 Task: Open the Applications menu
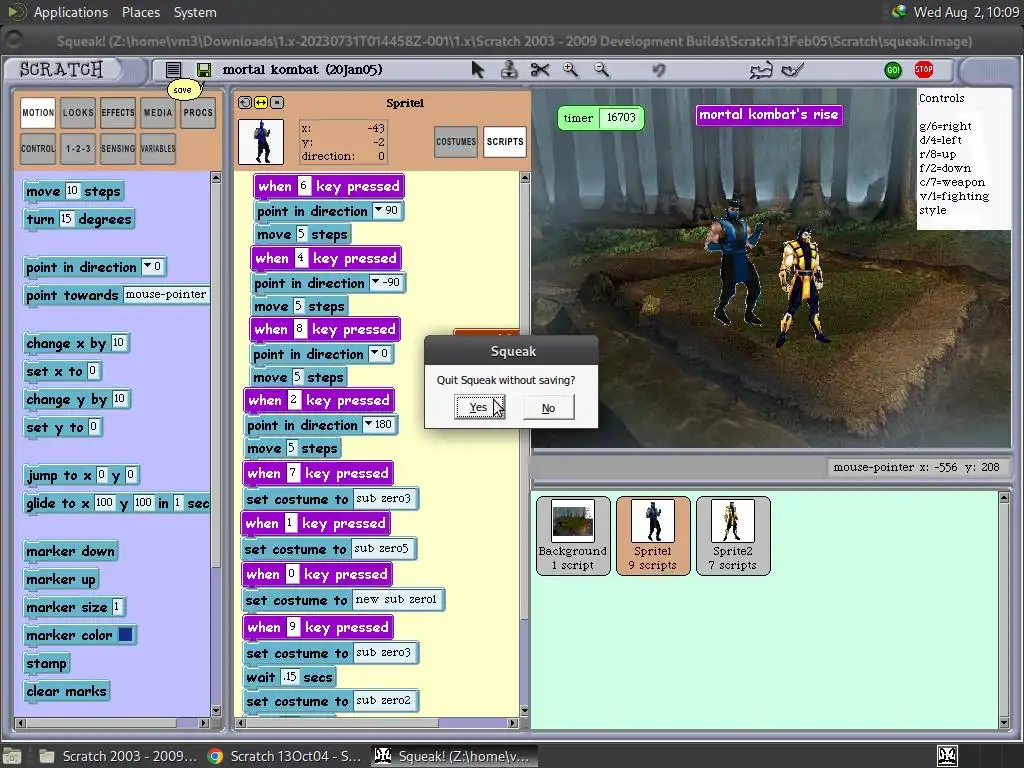[x=71, y=12]
